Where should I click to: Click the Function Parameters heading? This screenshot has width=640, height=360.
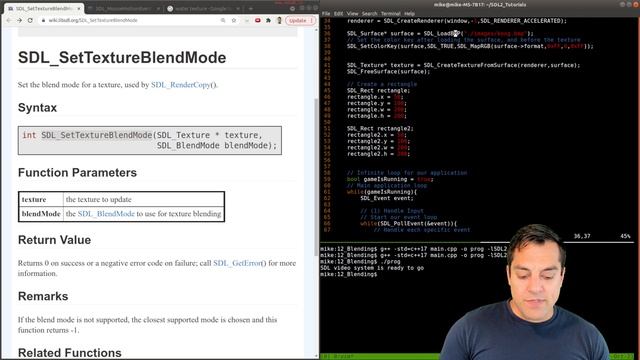coord(78,173)
